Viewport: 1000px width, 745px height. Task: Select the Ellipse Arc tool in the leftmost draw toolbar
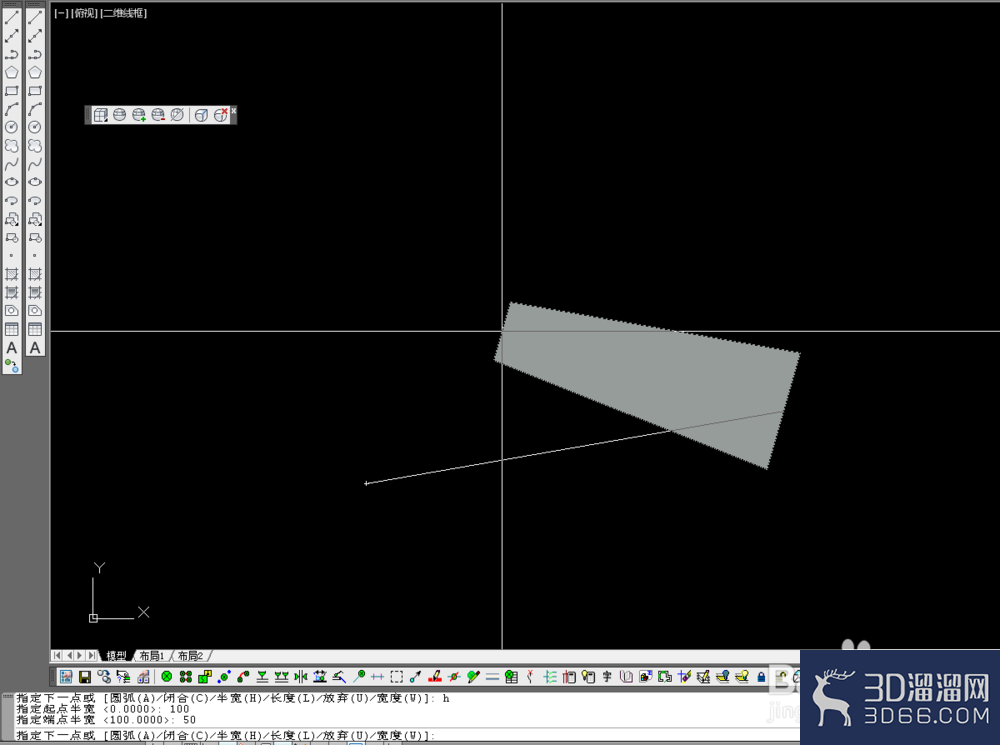11,200
